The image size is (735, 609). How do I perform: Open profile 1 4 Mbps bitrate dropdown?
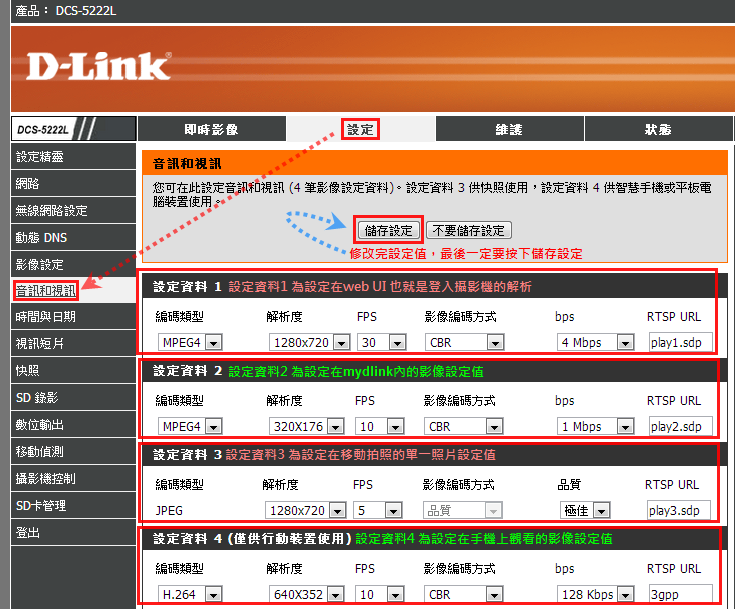[595, 343]
